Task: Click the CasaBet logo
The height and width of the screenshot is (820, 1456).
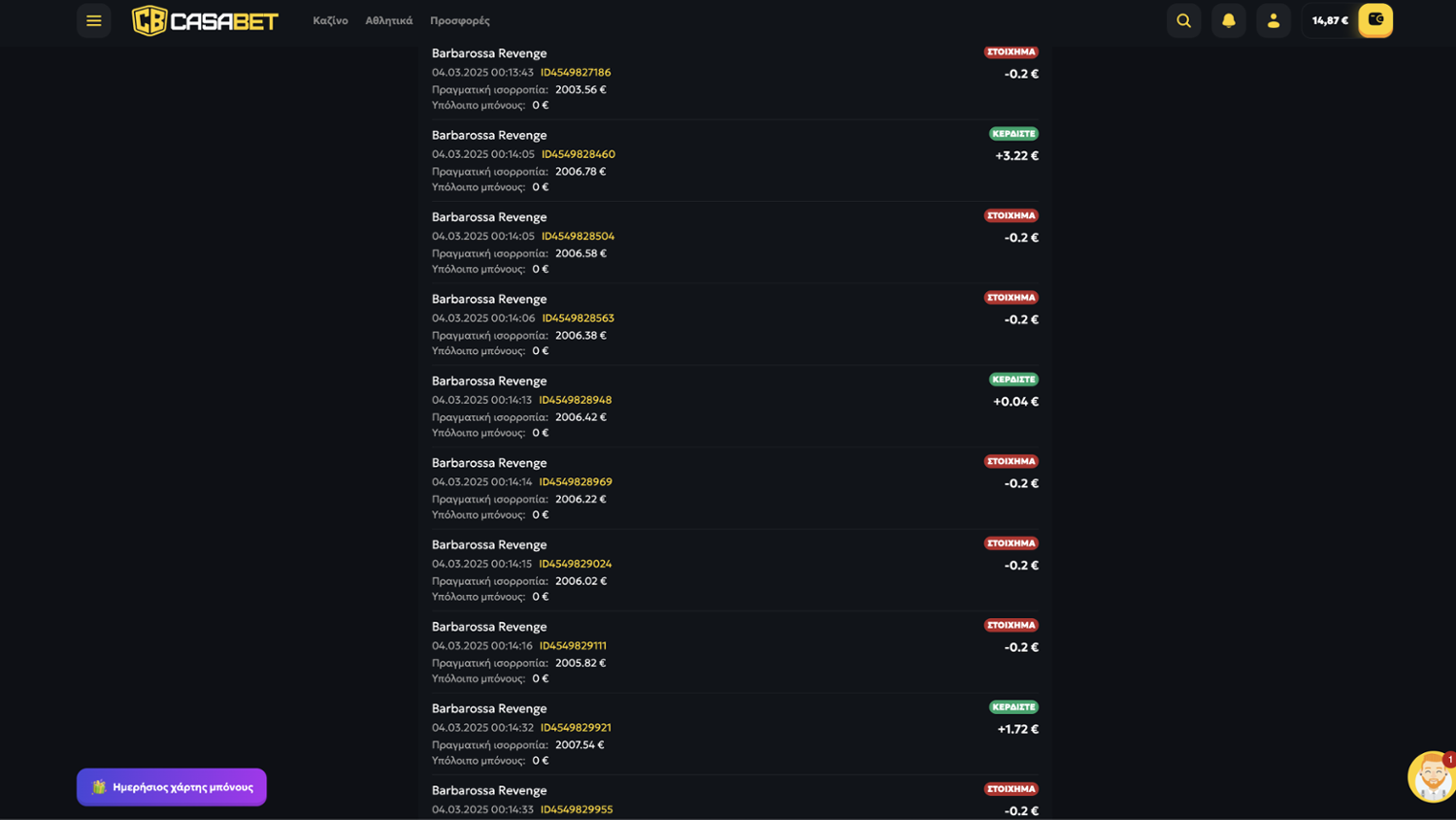Action: pyautogui.click(x=205, y=20)
